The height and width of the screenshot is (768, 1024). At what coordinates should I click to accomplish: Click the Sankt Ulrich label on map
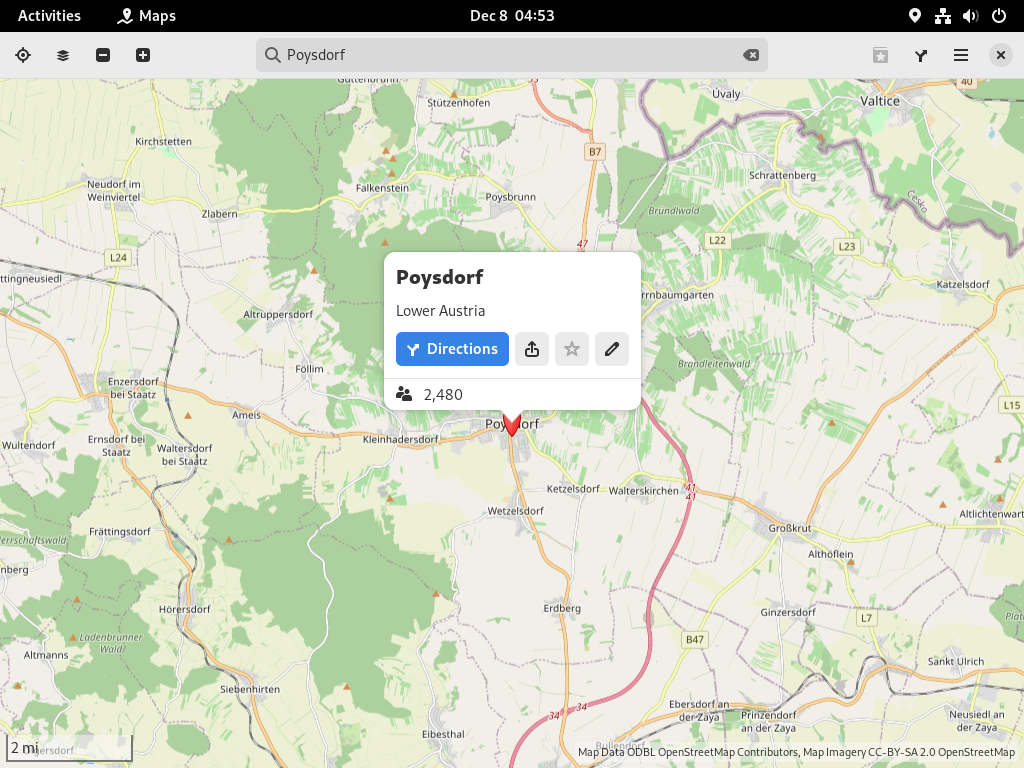[955, 662]
